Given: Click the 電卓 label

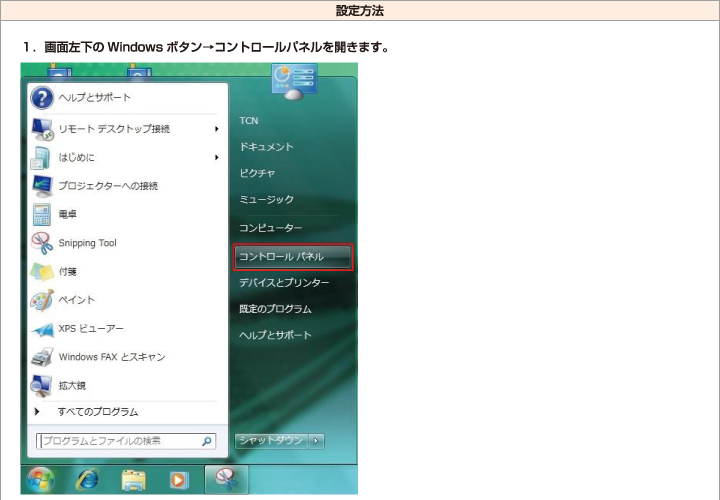Looking at the screenshot, I should (x=68, y=214).
